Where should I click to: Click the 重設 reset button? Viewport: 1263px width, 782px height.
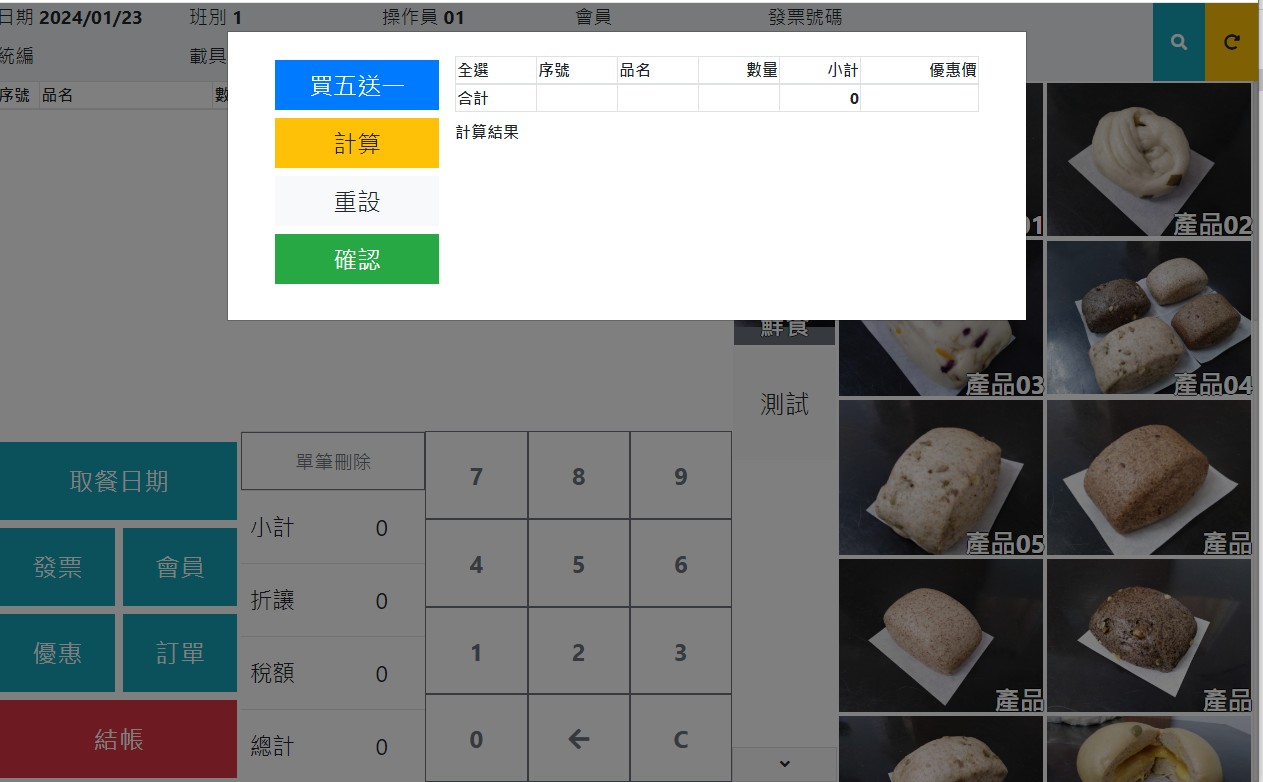click(357, 201)
